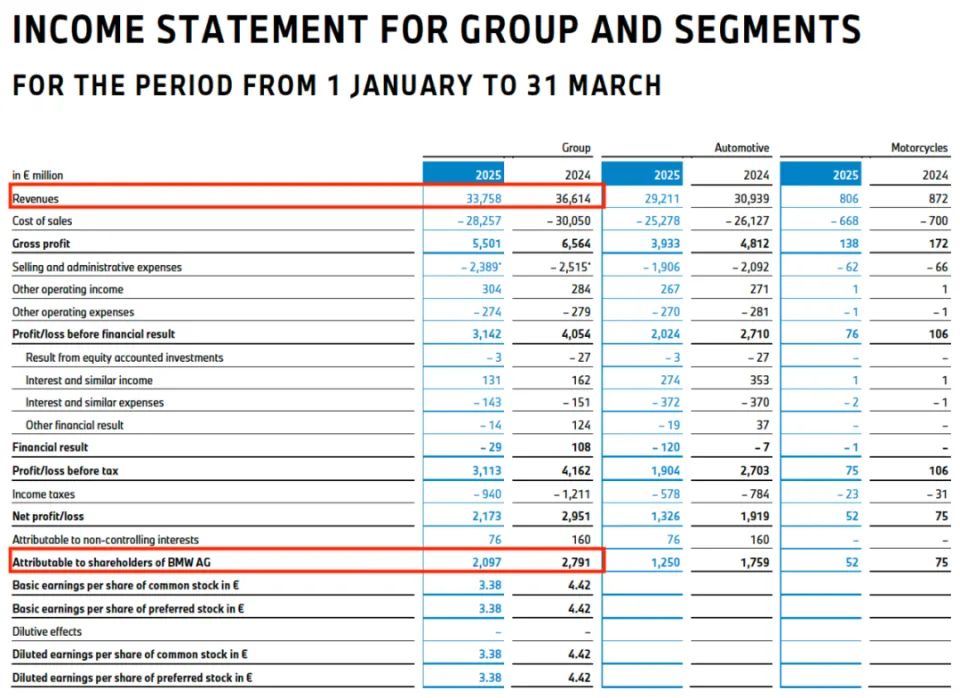This screenshot has width=960, height=698.
Task: Click the Group 2025 column header
Action: 463,174
